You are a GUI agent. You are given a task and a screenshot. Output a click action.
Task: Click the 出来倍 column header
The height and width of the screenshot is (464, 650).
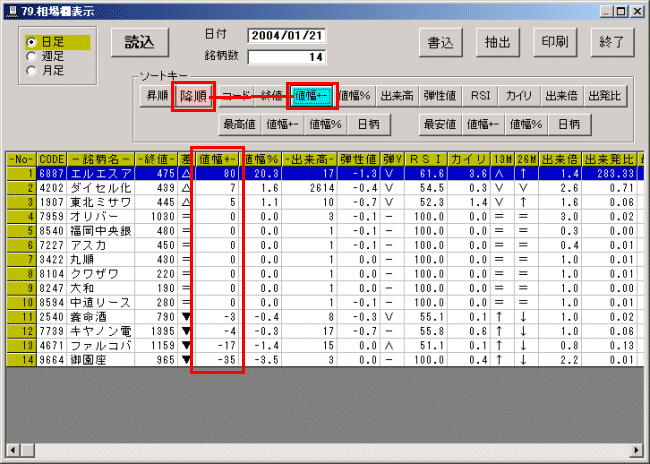point(560,159)
